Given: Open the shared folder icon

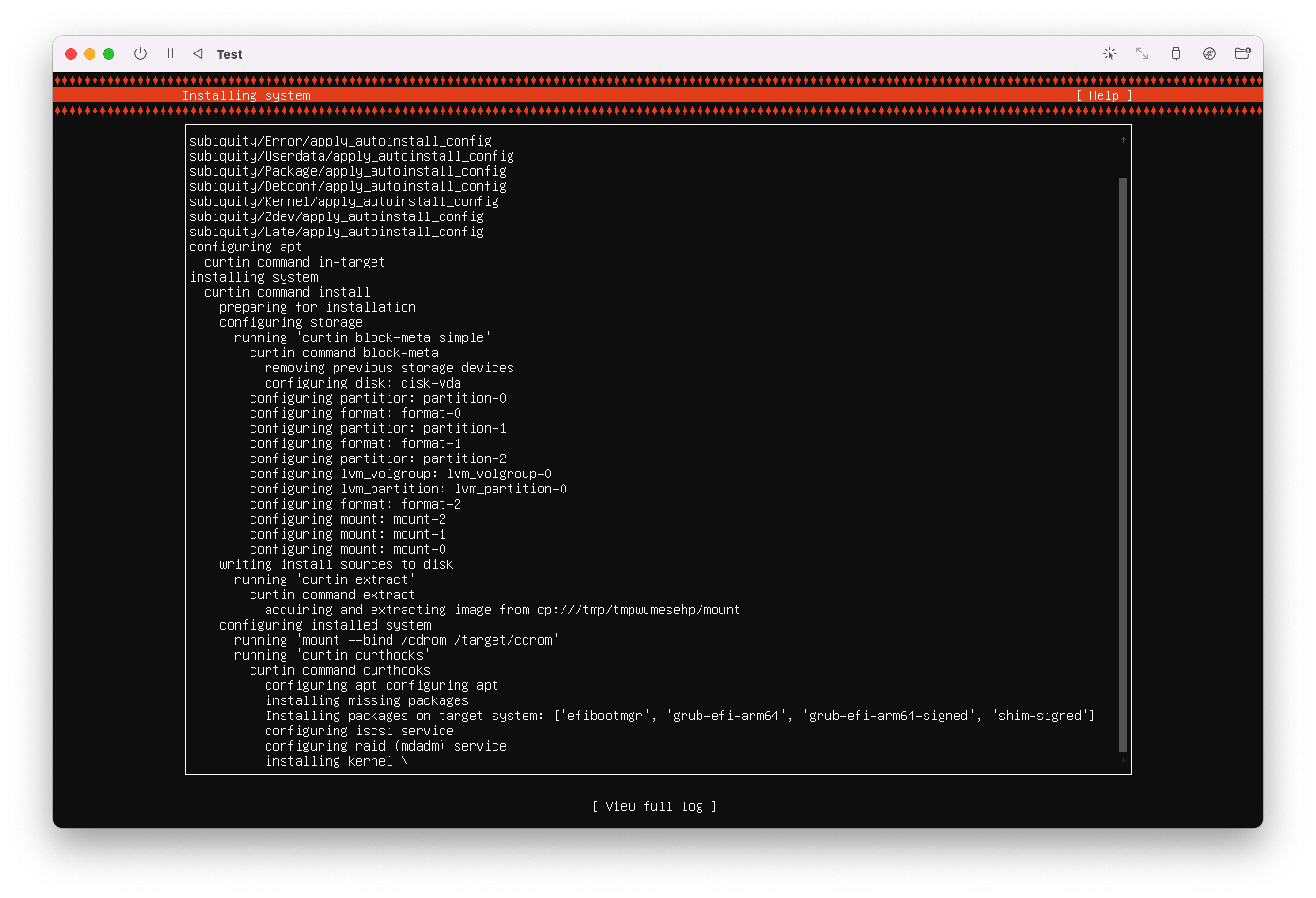Looking at the screenshot, I should click(x=1242, y=54).
